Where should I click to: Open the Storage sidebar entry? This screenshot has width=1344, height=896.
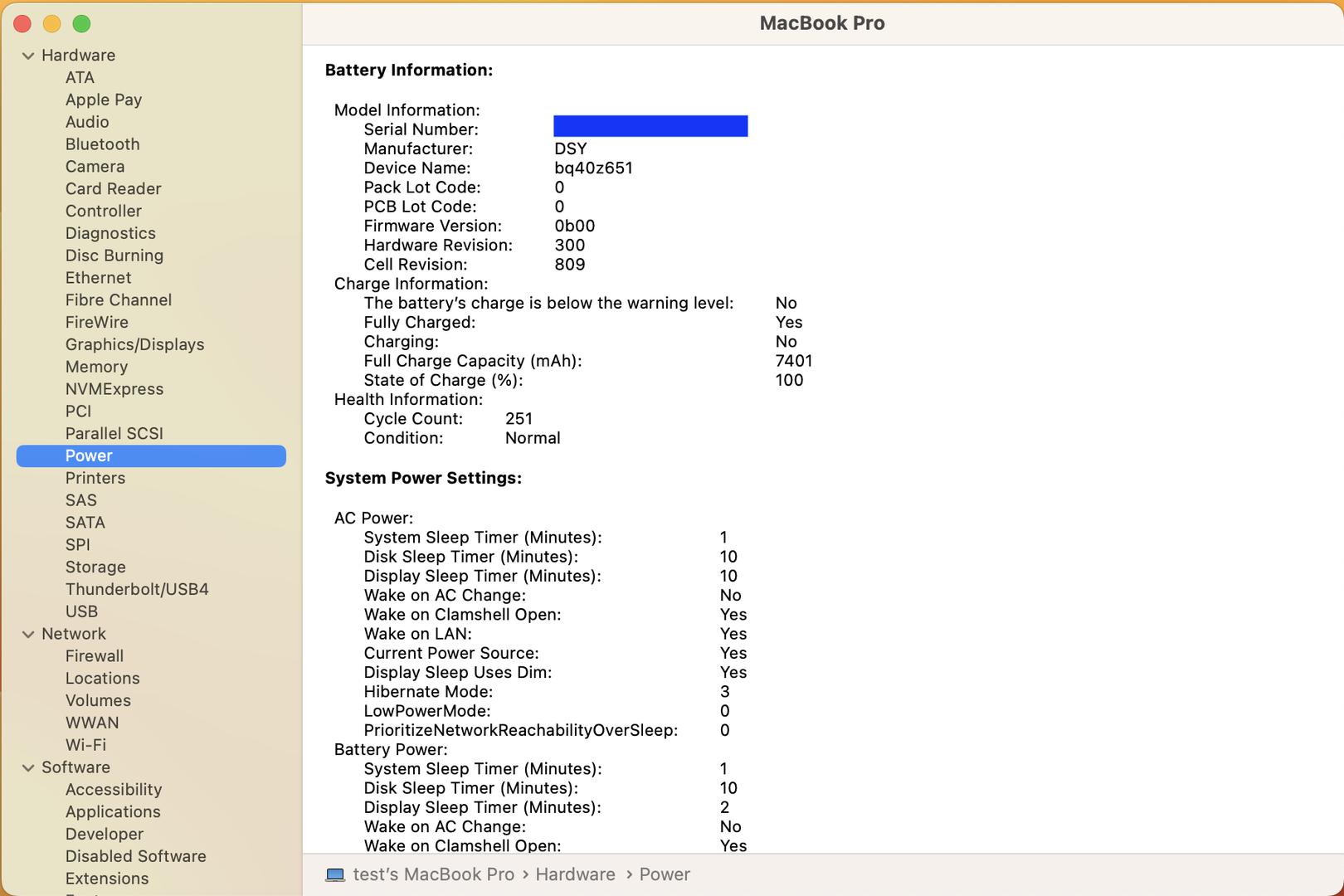click(x=95, y=567)
